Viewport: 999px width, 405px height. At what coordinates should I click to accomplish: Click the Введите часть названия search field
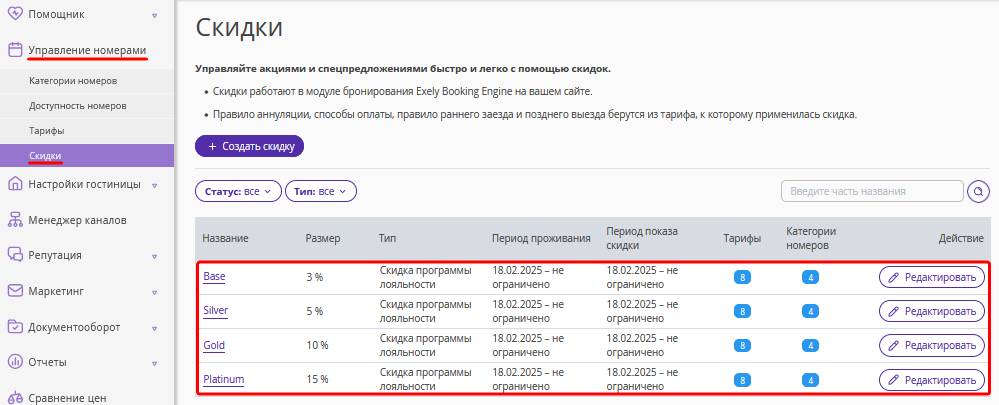pyautogui.click(x=872, y=191)
